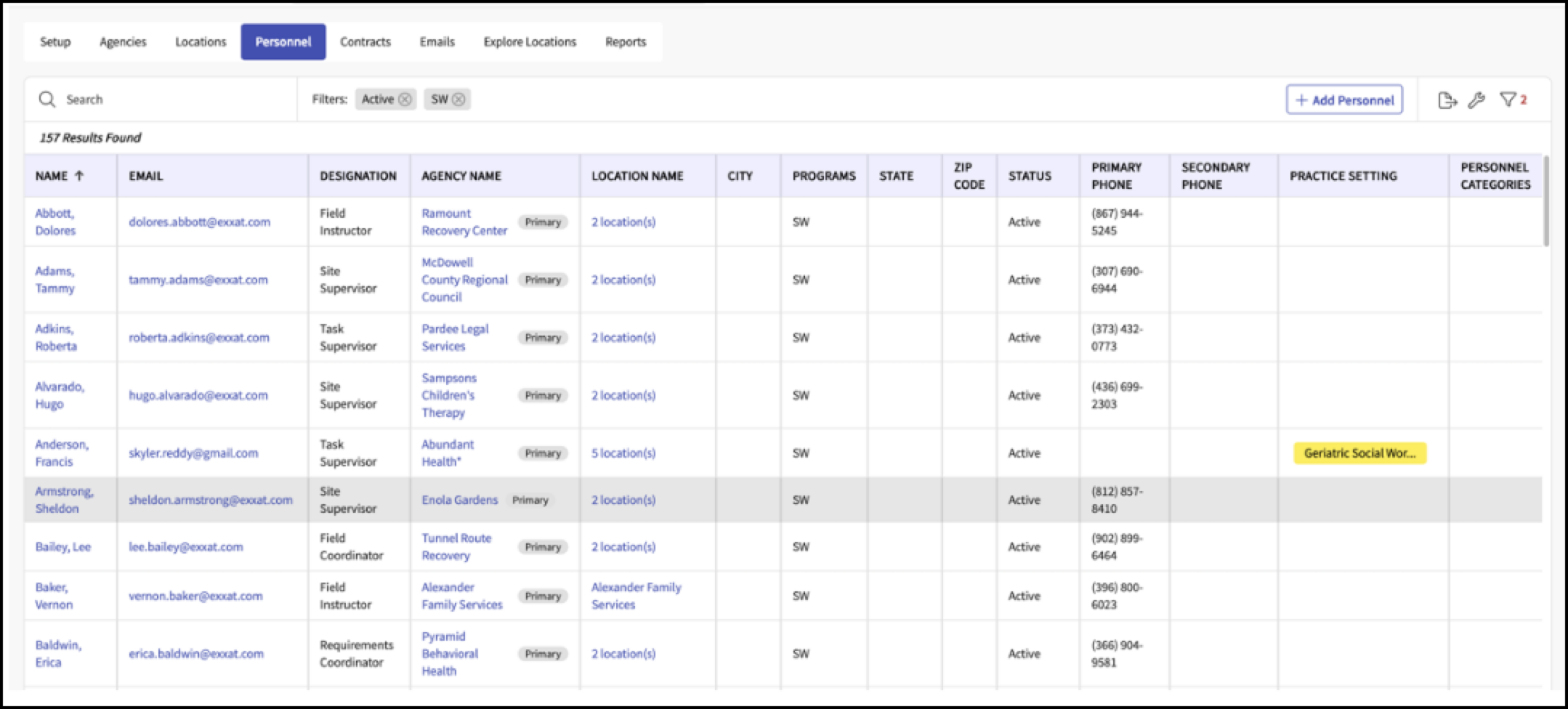Go to the Reports tab
1568x709 pixels.
[x=626, y=42]
